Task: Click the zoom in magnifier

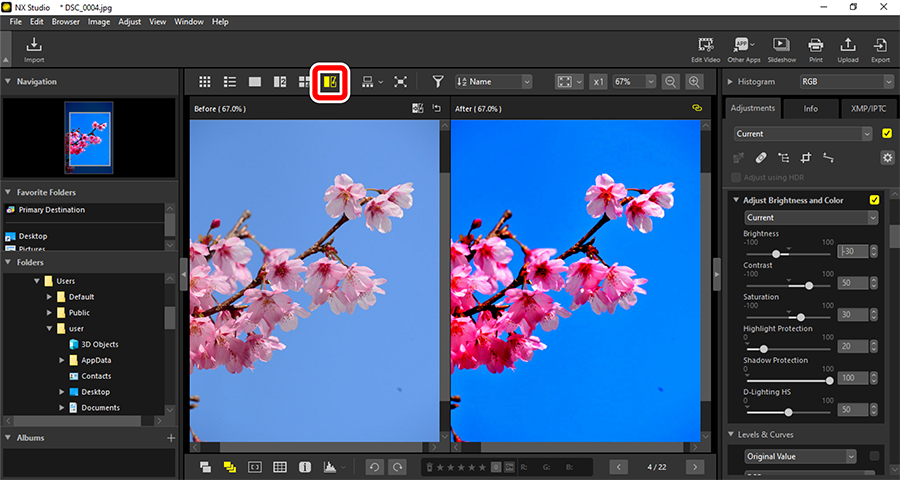Action: pyautogui.click(x=694, y=82)
